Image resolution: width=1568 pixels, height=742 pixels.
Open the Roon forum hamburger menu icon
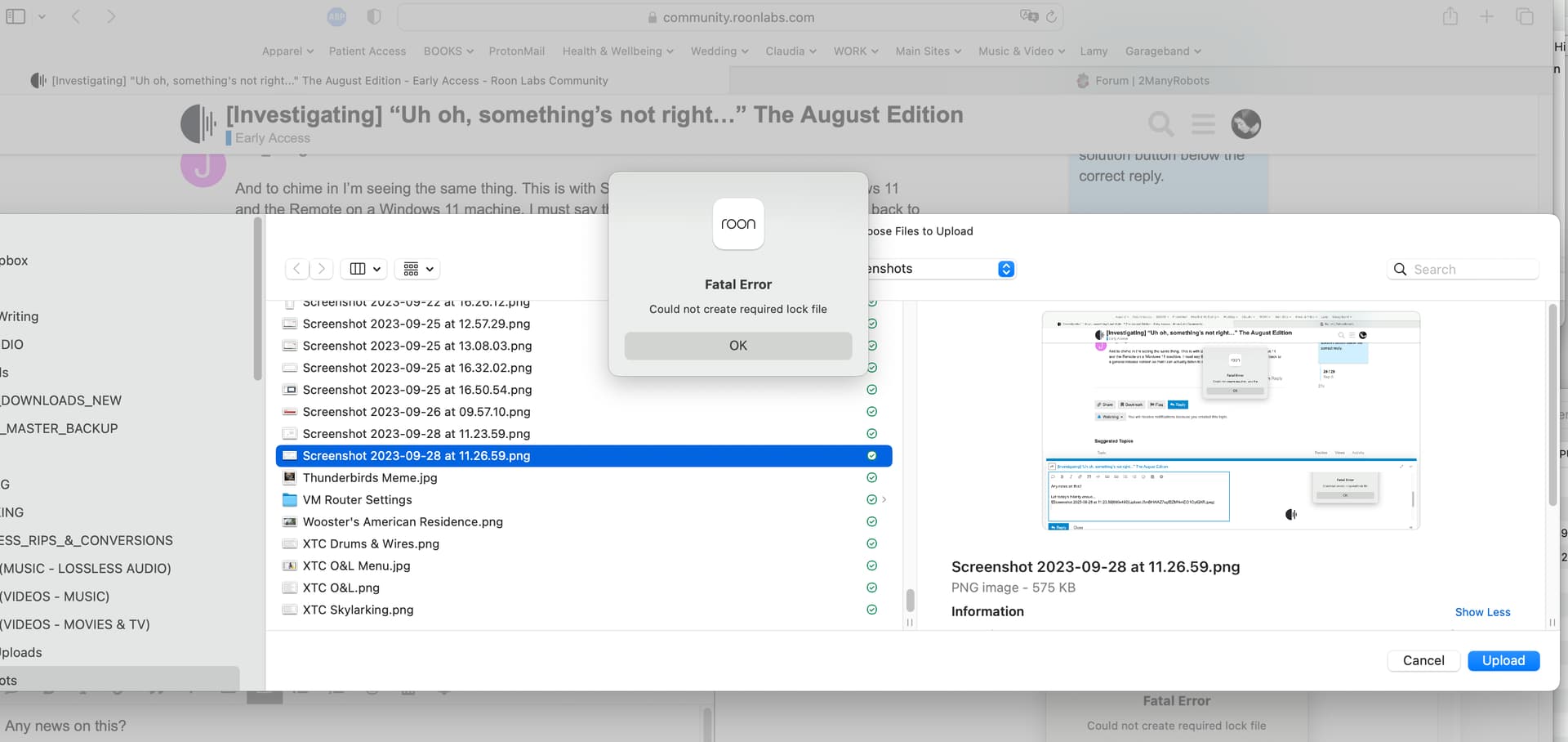pyautogui.click(x=1203, y=124)
